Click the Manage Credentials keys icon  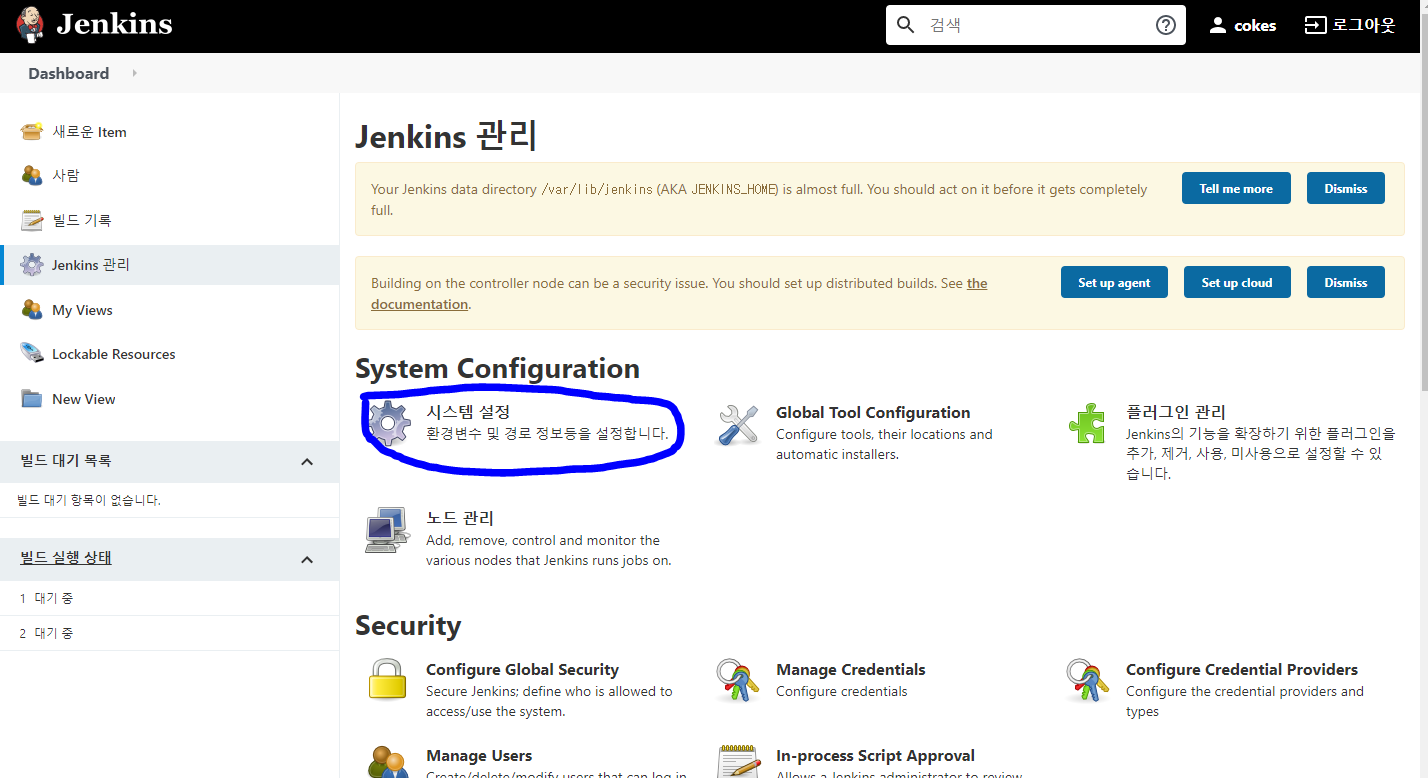coord(738,680)
